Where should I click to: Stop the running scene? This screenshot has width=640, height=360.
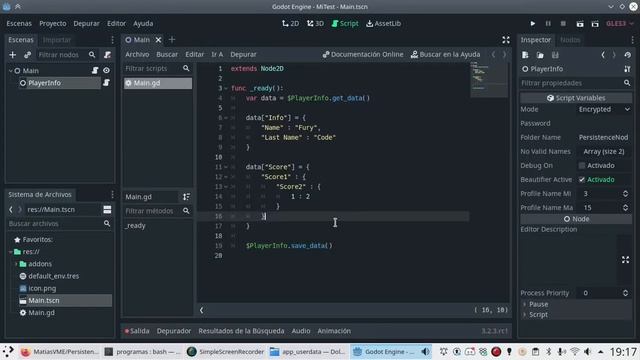[x=563, y=24]
